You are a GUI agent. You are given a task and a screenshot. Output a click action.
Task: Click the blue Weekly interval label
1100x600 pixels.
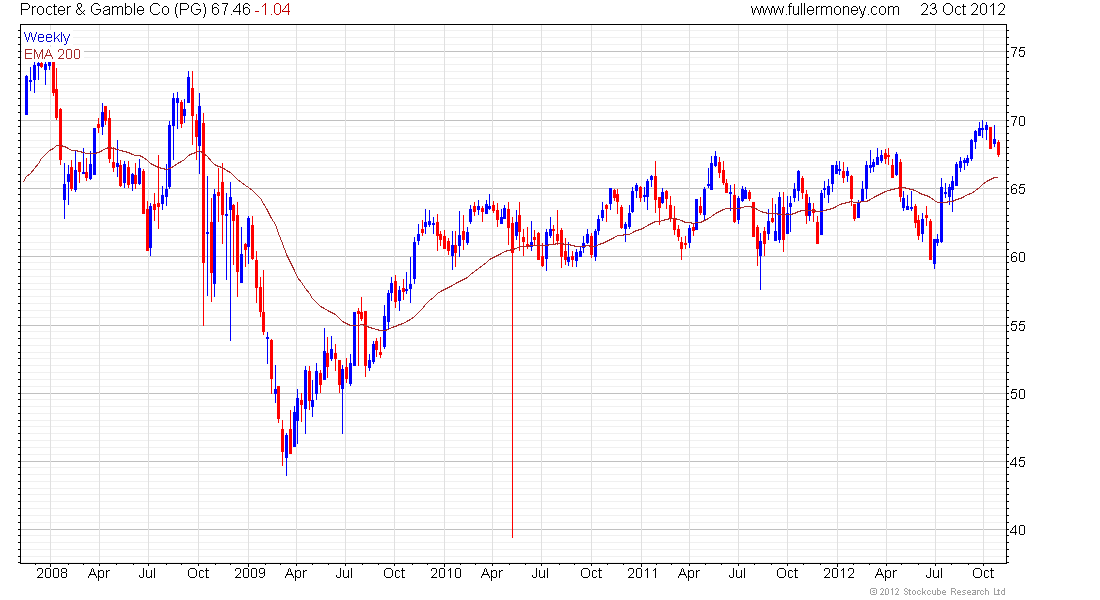tap(47, 37)
